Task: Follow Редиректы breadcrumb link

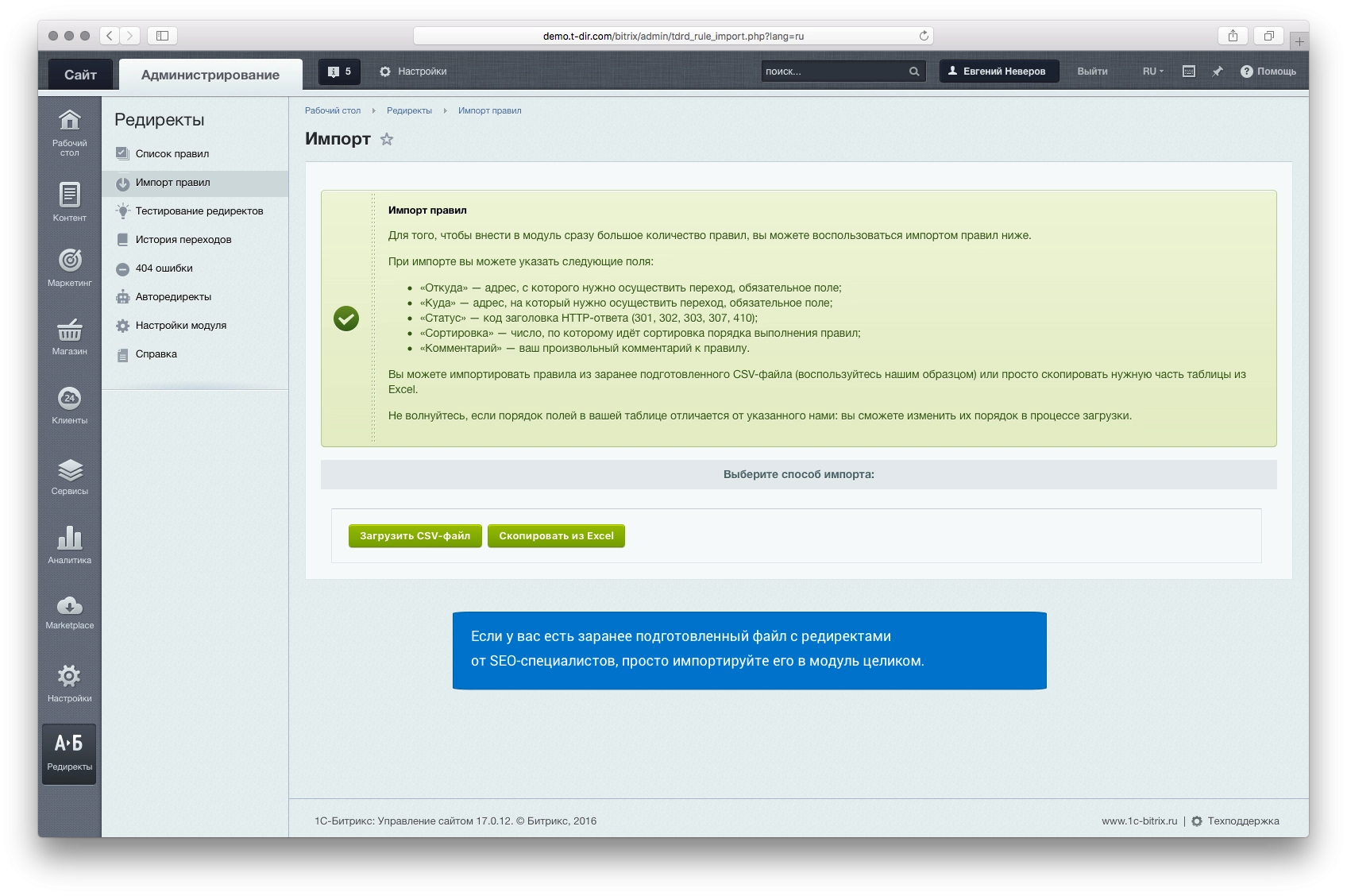Action: 409,110
